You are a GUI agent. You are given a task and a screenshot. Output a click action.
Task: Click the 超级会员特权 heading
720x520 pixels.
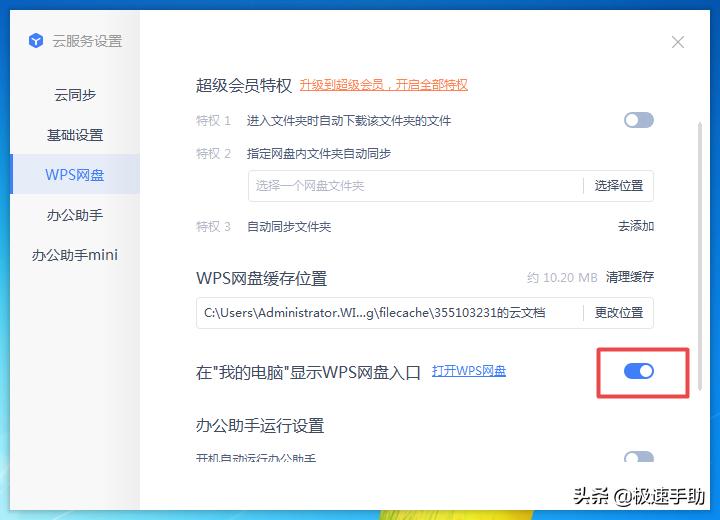click(244, 85)
